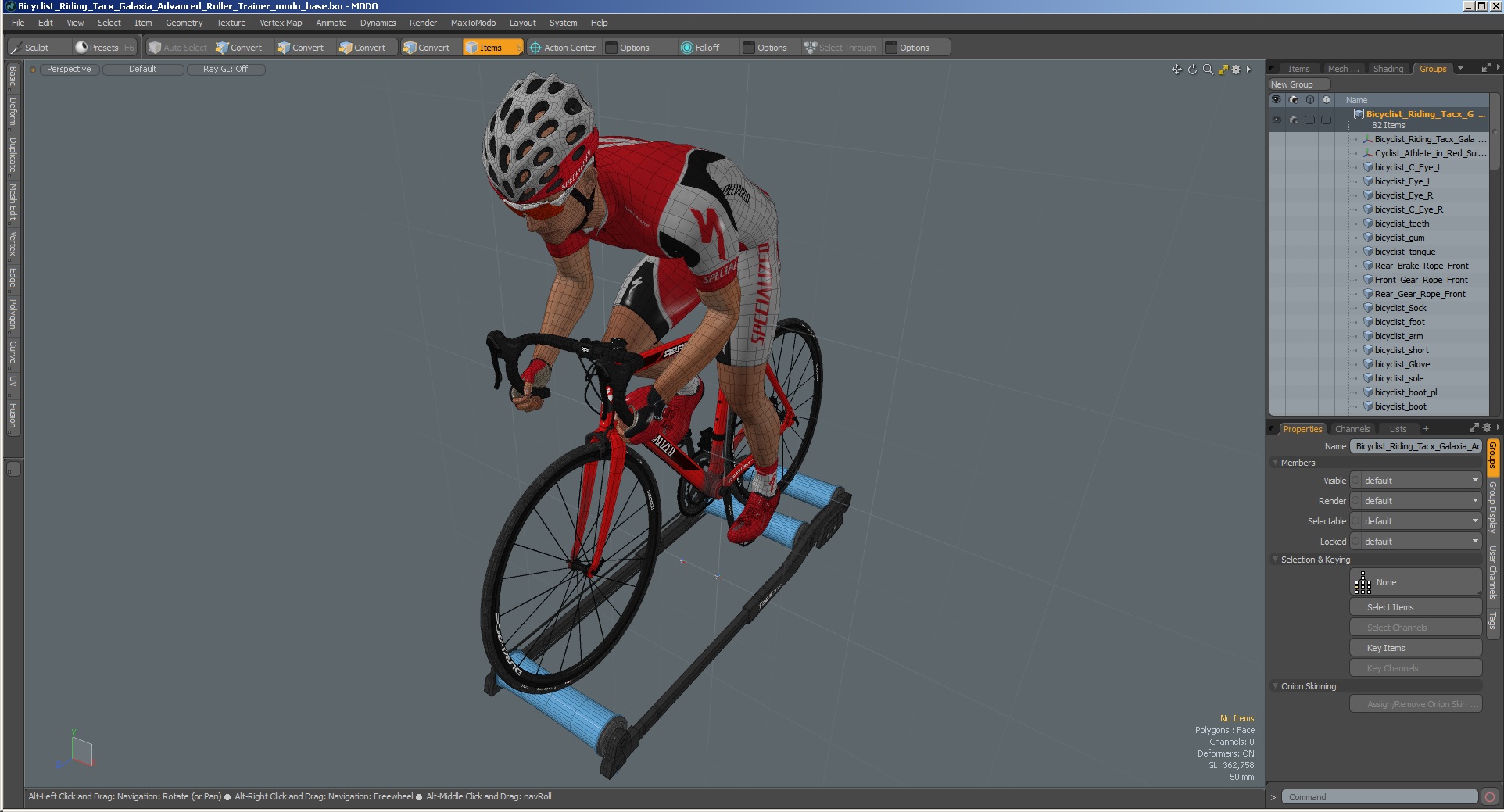1504x812 pixels.
Task: Click the group Name input field
Action: point(1416,446)
